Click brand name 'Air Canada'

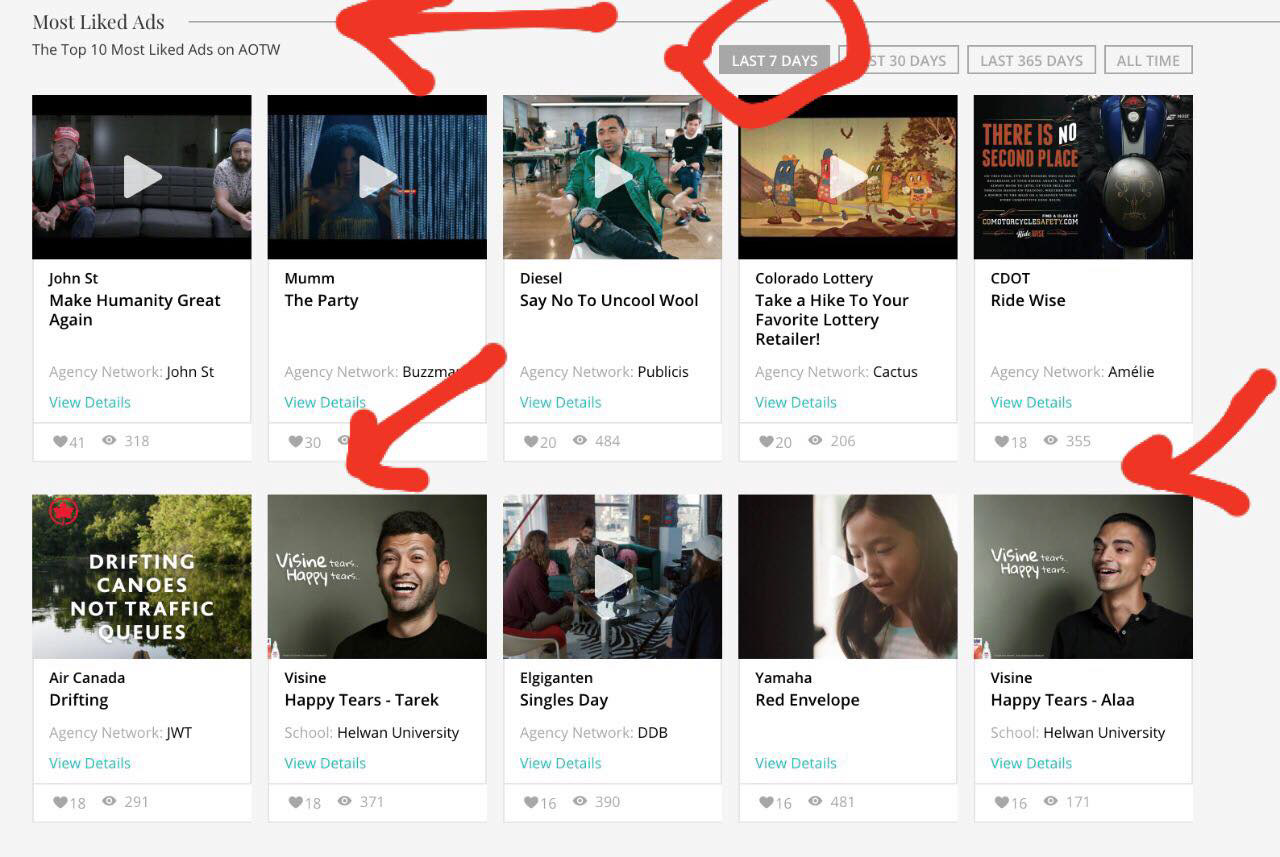tap(87, 678)
